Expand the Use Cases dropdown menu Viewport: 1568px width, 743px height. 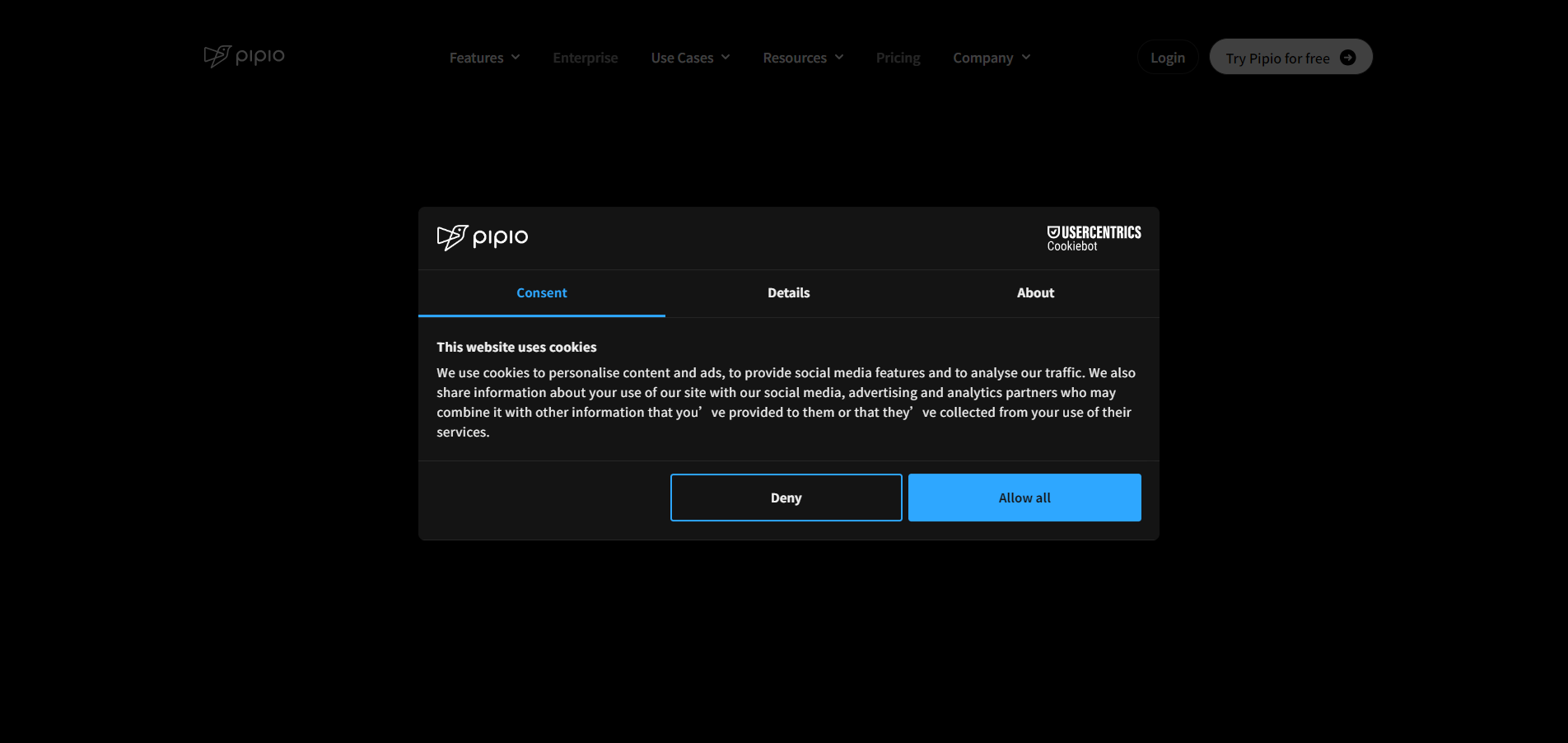tap(690, 58)
